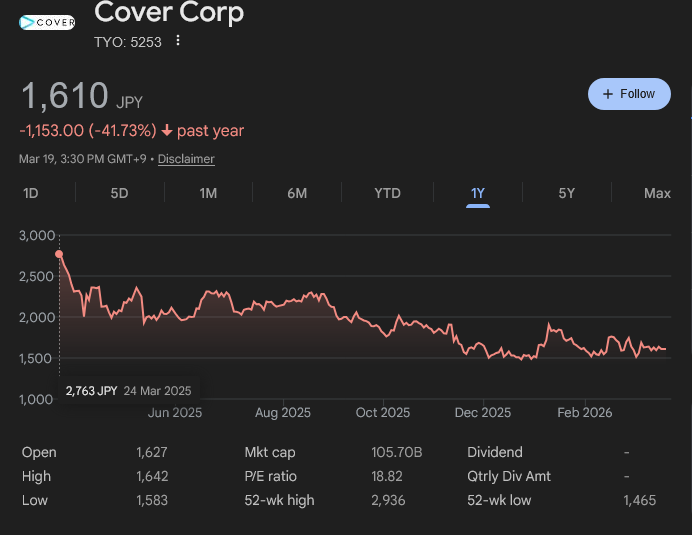Click the 2,763 JPY chart tooltip
692x535 pixels.
(x=128, y=391)
